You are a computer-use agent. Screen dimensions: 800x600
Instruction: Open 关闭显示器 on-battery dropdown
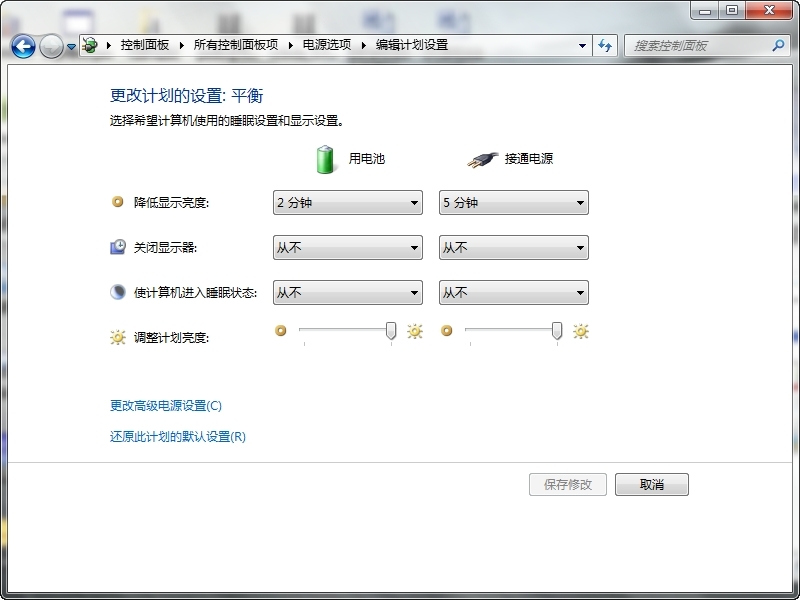coord(348,247)
